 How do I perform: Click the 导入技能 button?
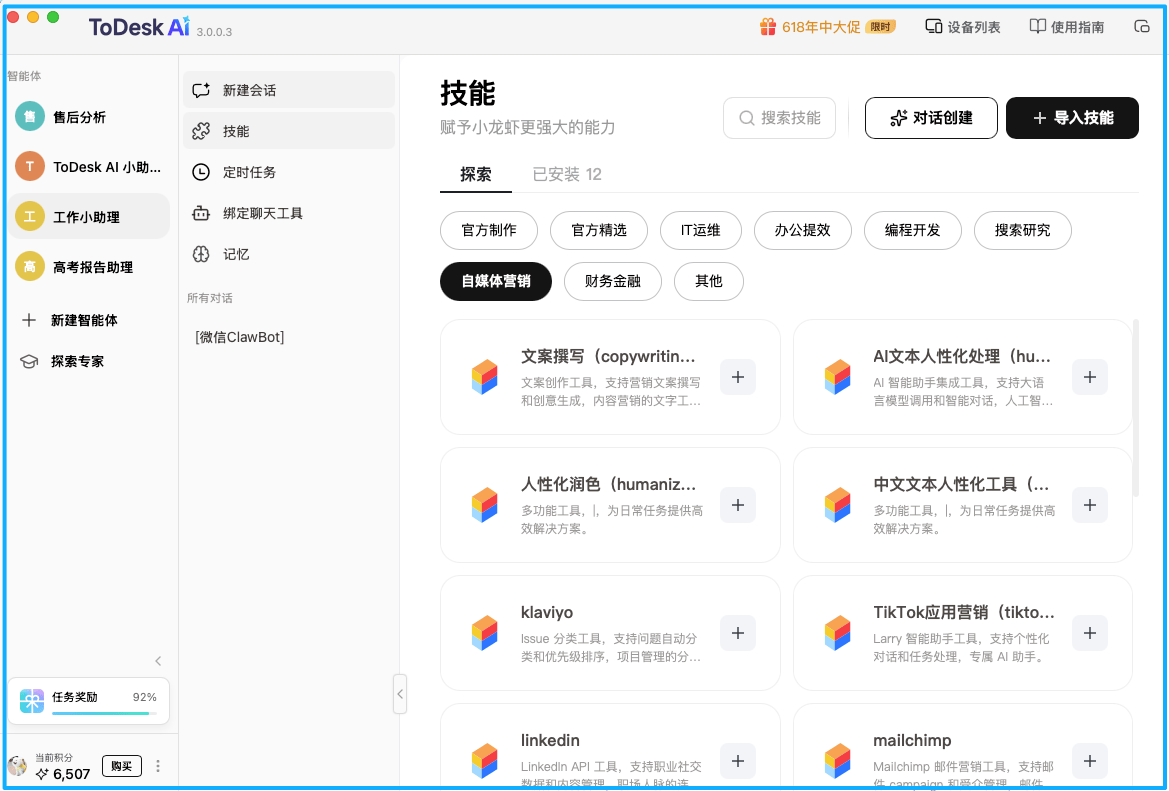point(1072,118)
